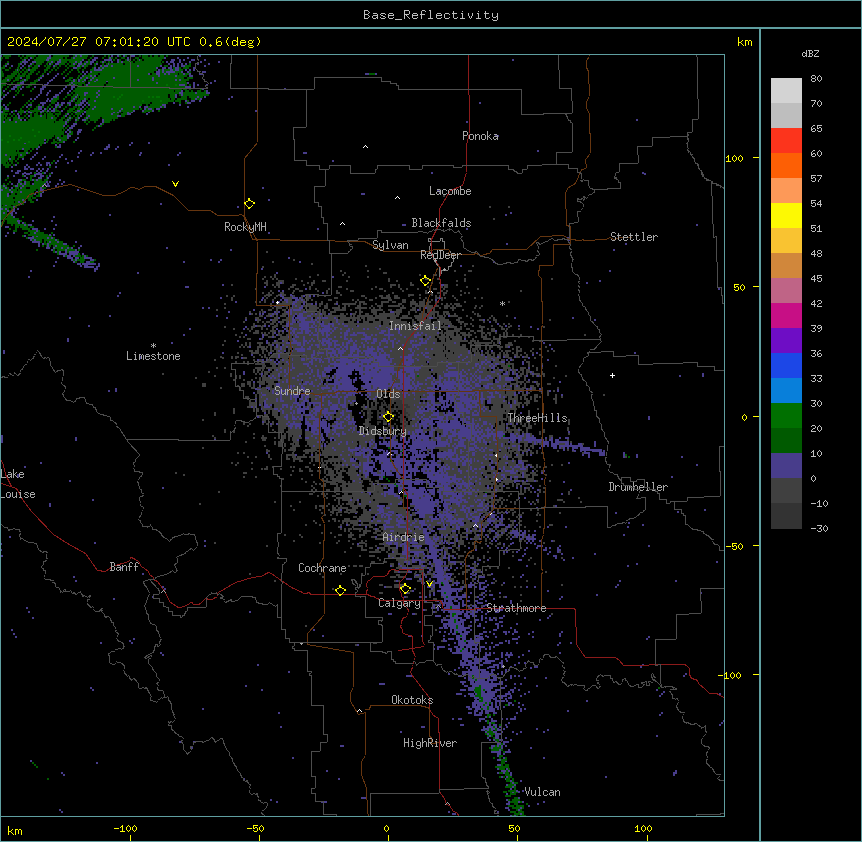Select the slate blue swatch near 10
Screen dimensions: 862x842
pos(786,466)
